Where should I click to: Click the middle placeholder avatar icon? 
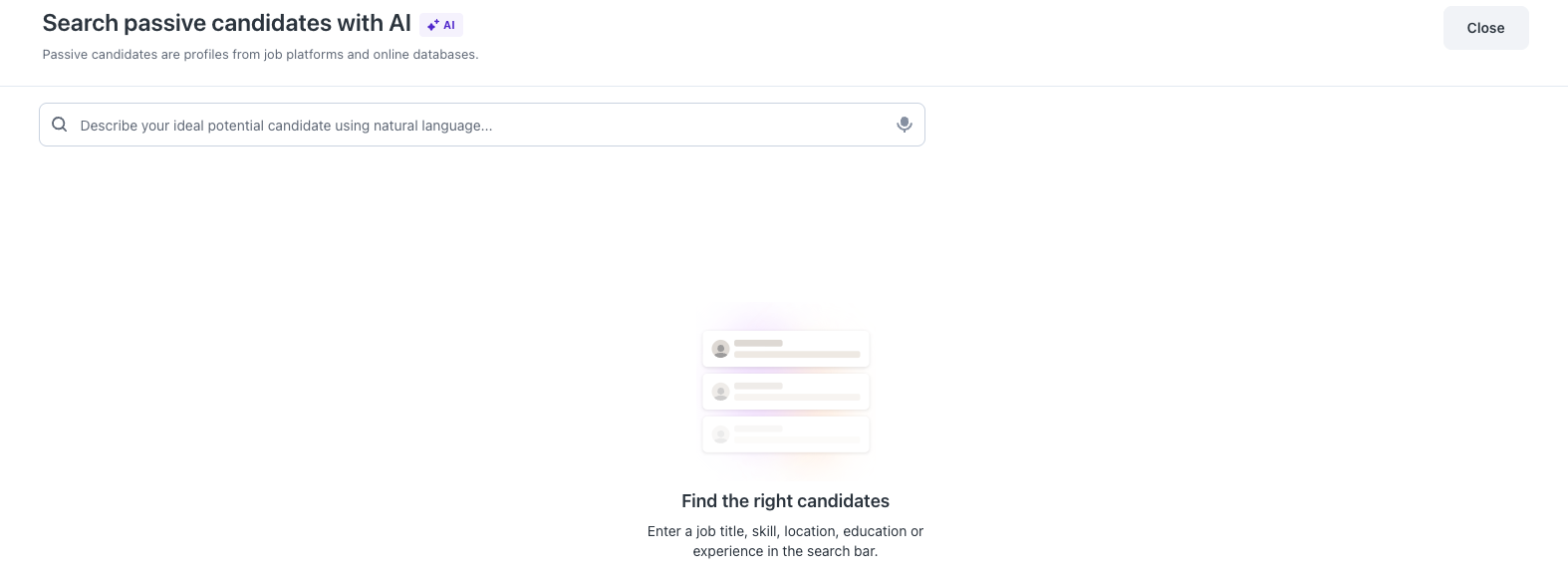tap(720, 392)
